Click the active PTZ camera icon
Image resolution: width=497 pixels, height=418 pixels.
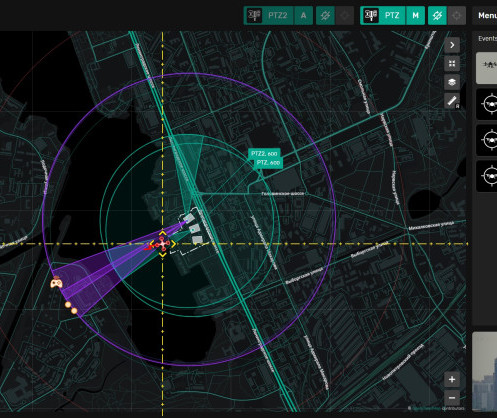(371, 15)
